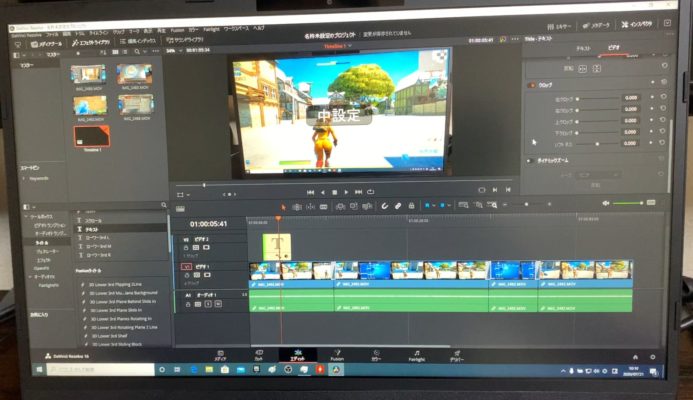Expand the Keywords smart bin

tap(24, 179)
